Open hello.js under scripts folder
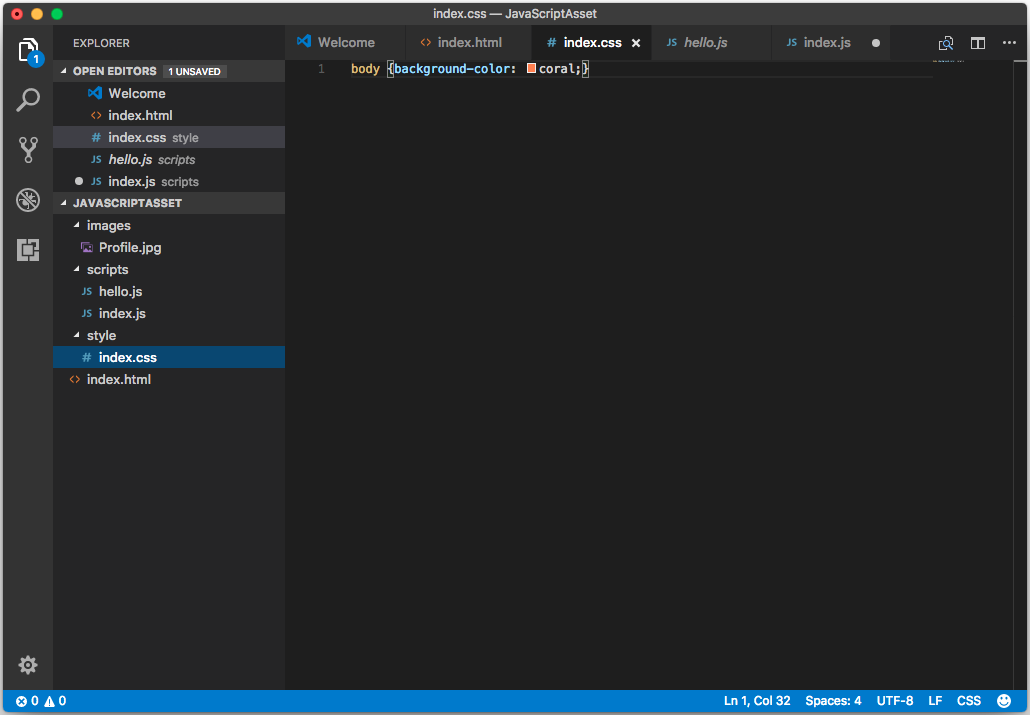Image resolution: width=1030 pixels, height=715 pixels. pyautogui.click(x=169, y=291)
